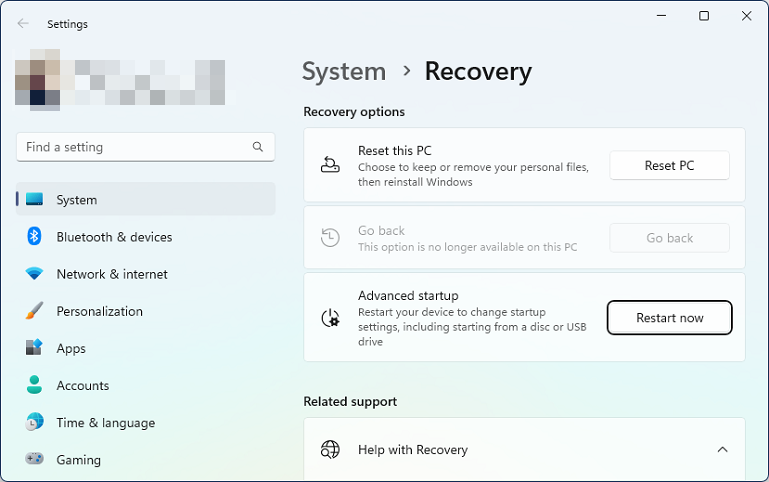Click the Advanced startup title text
Screen dimensions: 769x482
tap(408, 296)
